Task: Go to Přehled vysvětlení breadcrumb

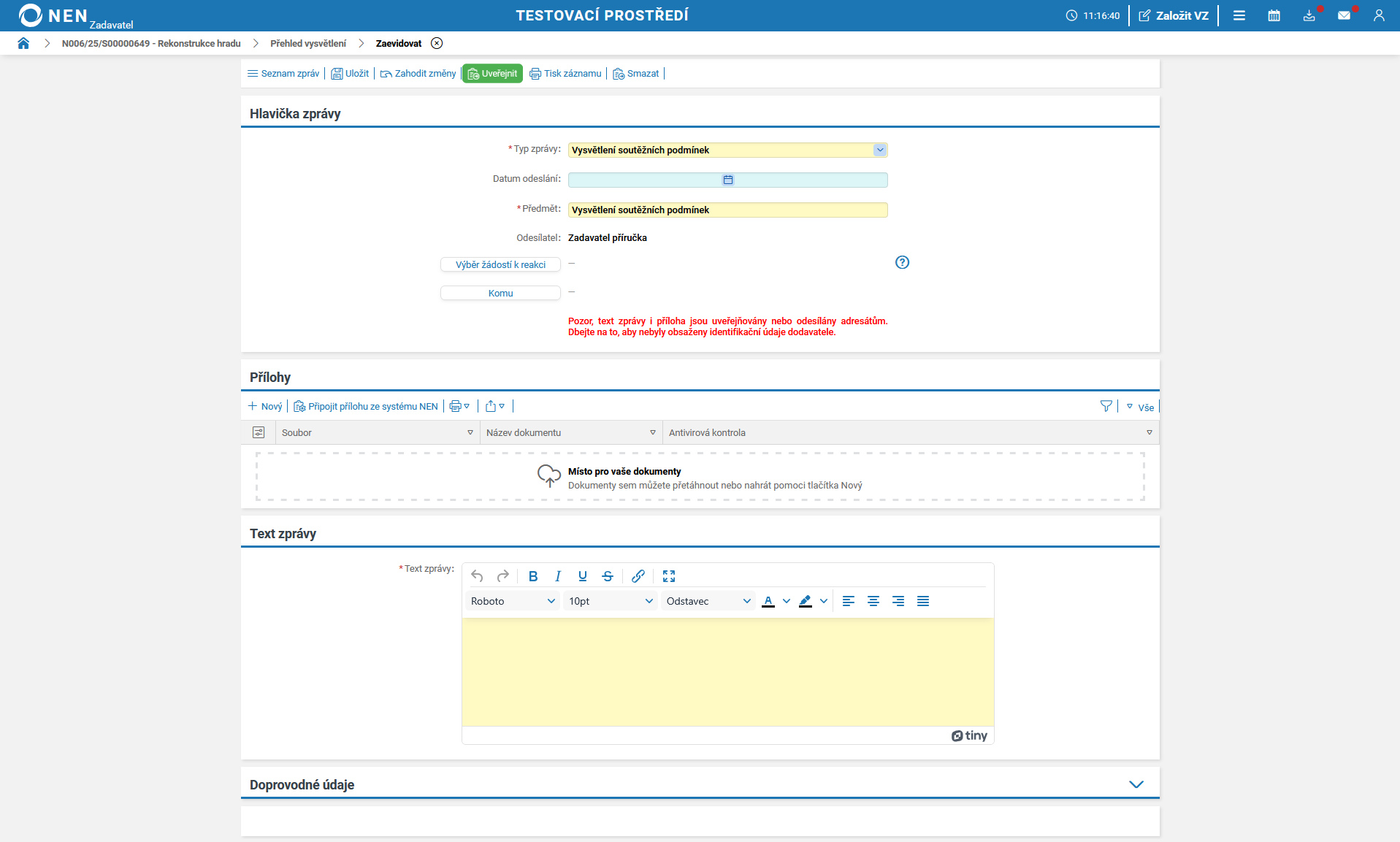Action: (308, 43)
